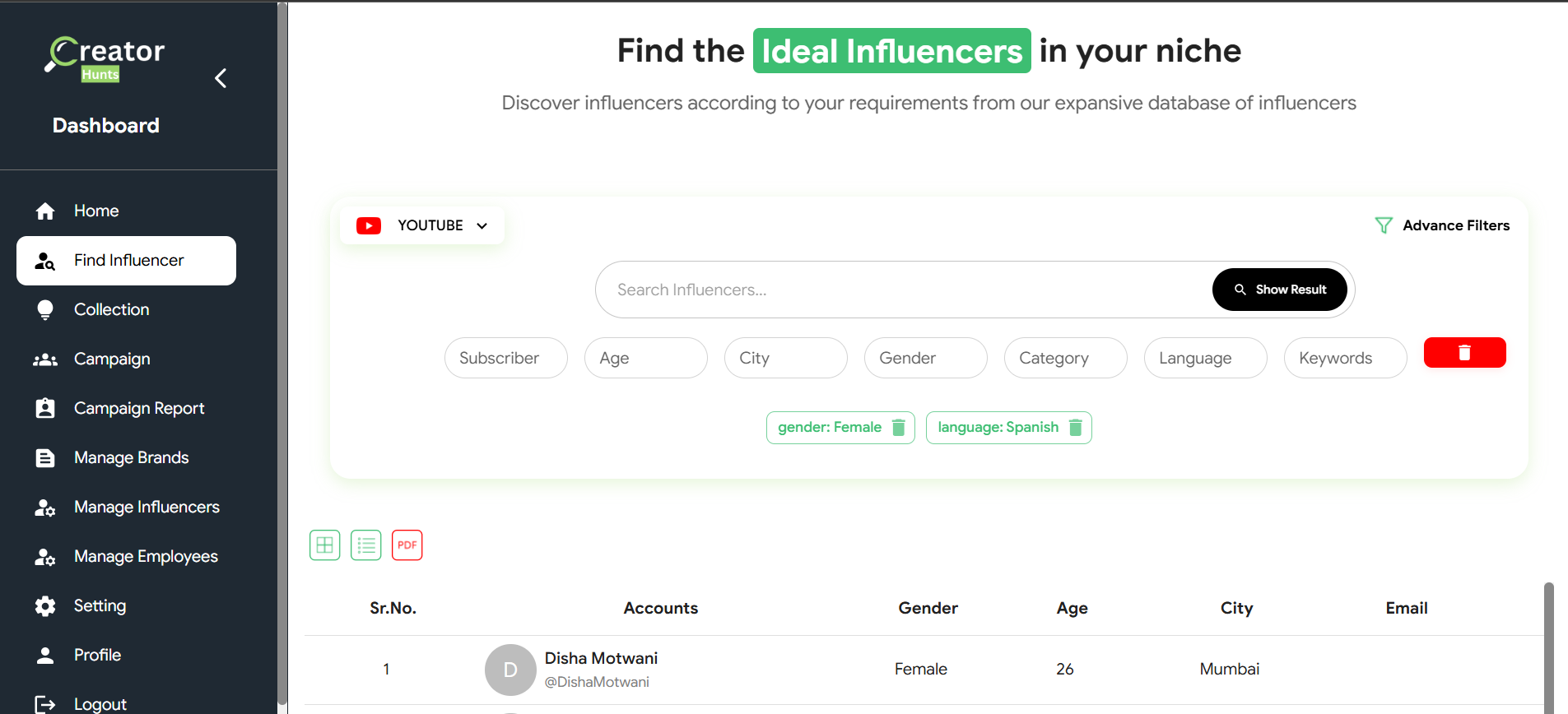The width and height of the screenshot is (1568, 714).
Task: Clear all filters with the red trash button
Action: [x=1464, y=352]
